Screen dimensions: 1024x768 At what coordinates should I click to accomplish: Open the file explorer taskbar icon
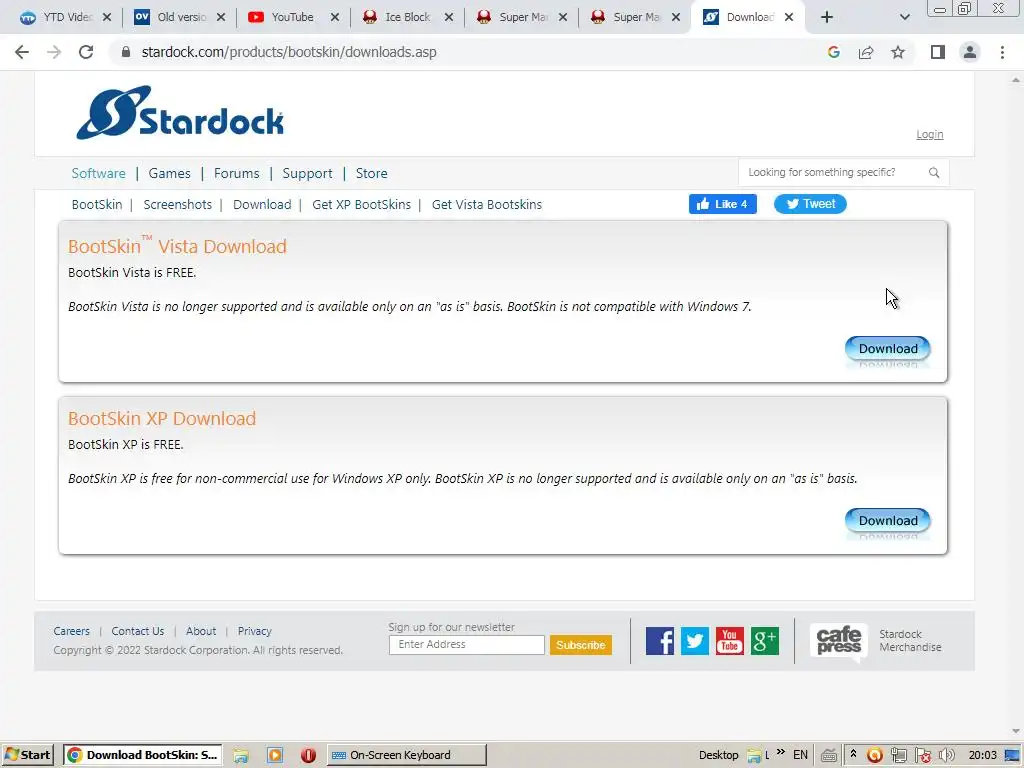coord(241,756)
